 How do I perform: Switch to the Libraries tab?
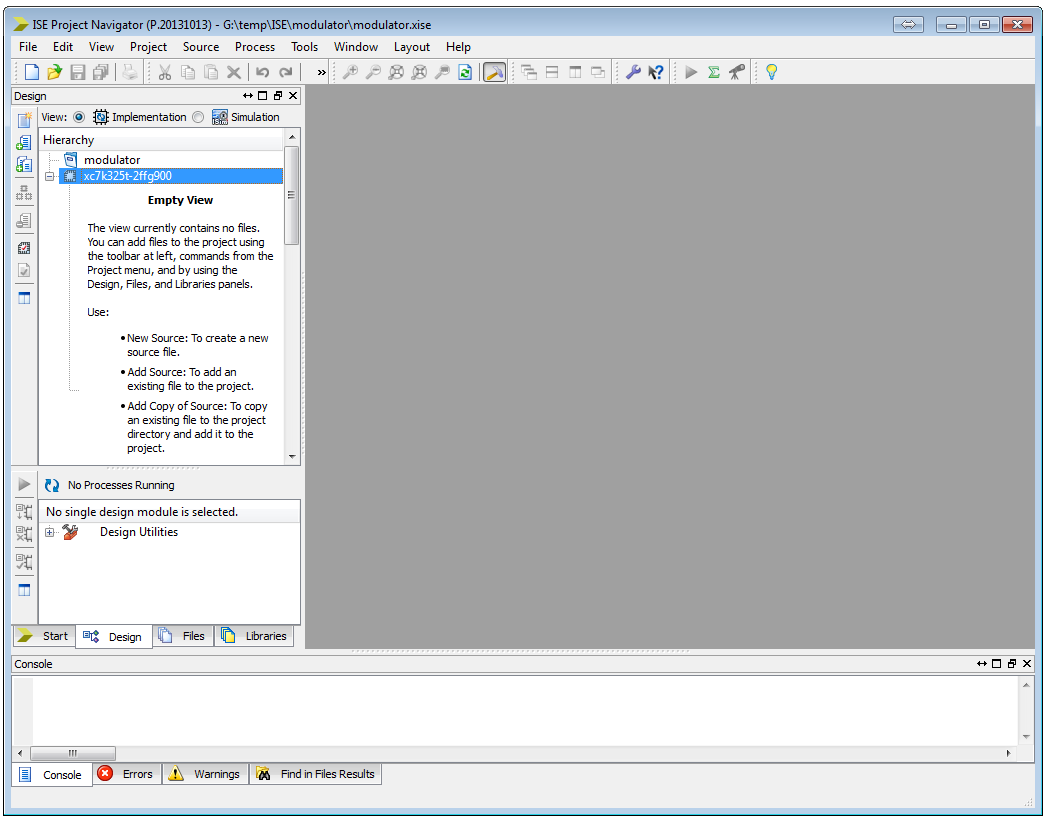[255, 636]
